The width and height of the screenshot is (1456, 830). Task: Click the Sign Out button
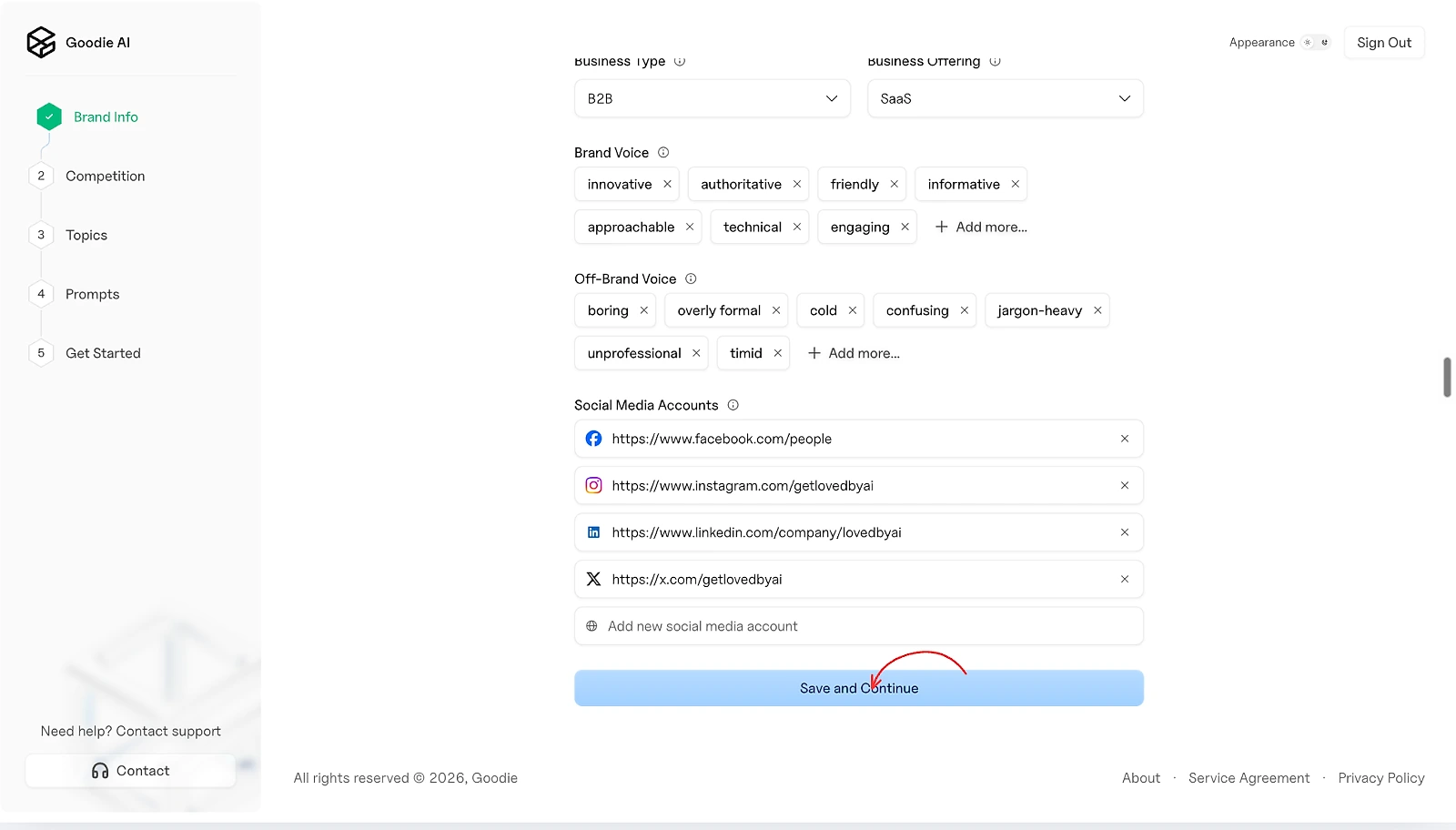(1384, 43)
